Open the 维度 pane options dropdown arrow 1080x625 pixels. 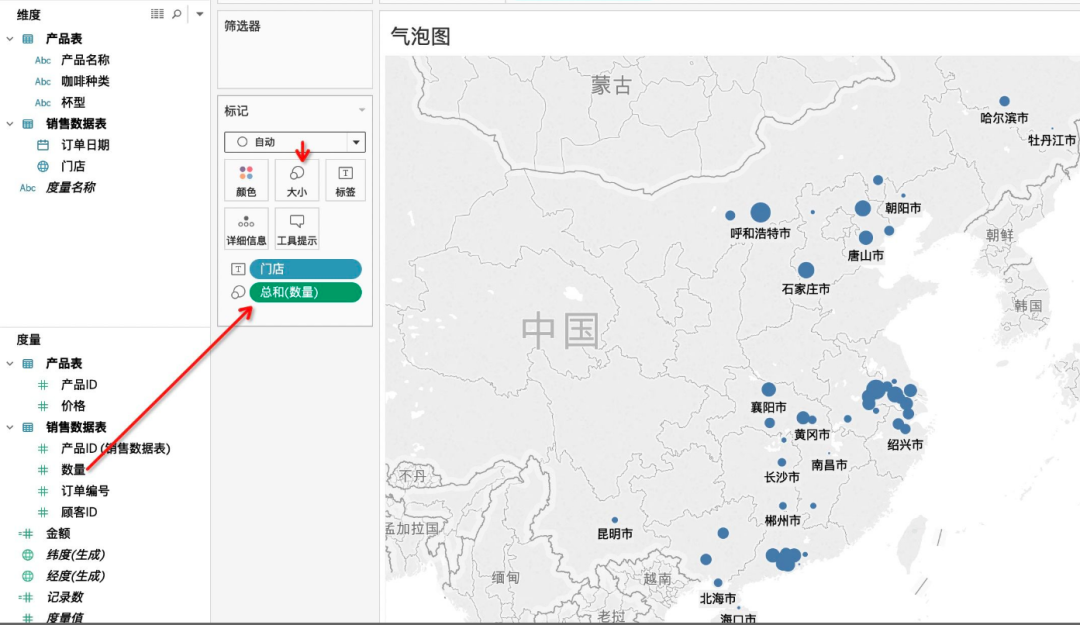(x=199, y=14)
